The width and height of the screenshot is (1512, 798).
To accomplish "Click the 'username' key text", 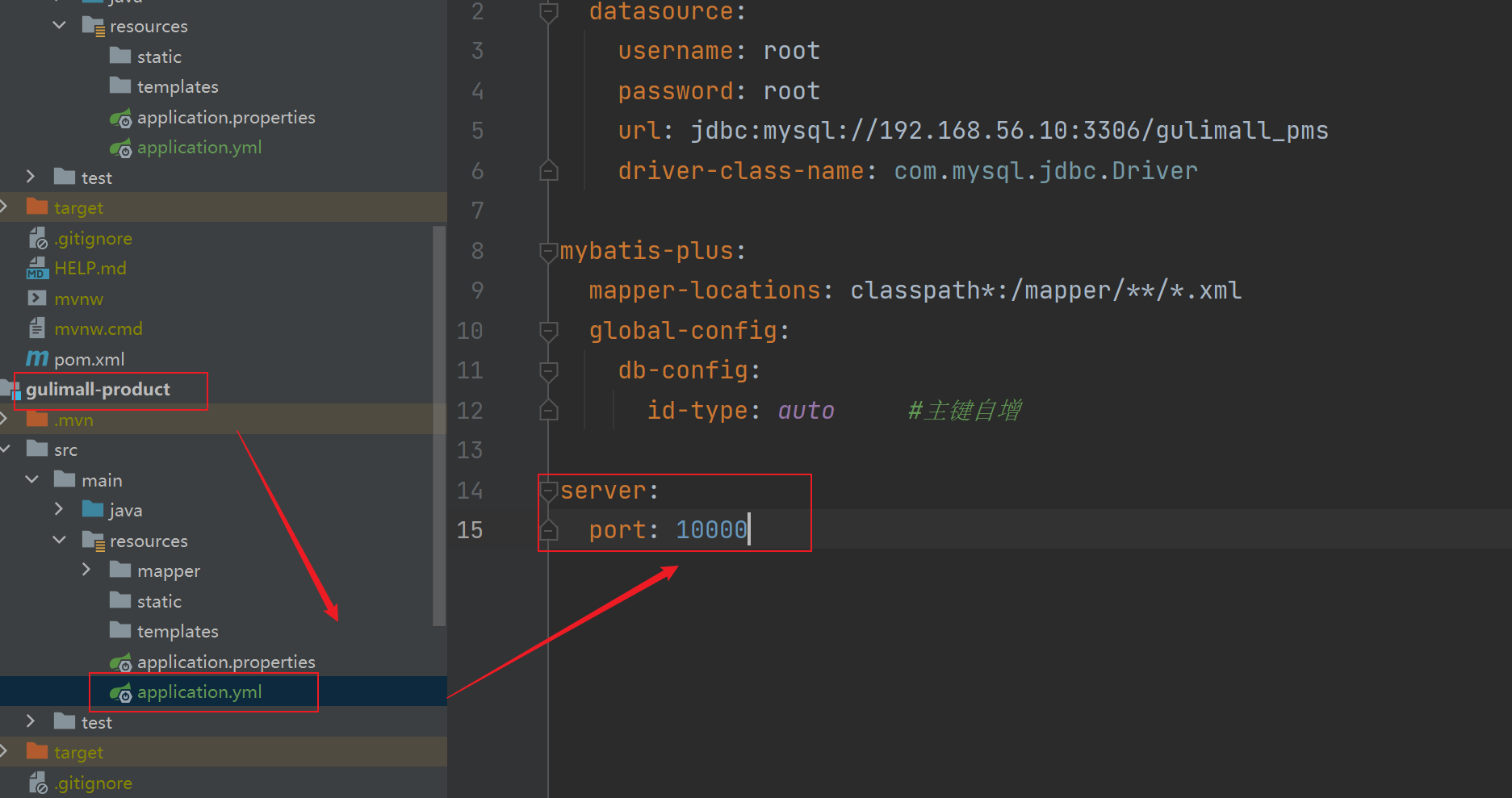I will [x=676, y=50].
